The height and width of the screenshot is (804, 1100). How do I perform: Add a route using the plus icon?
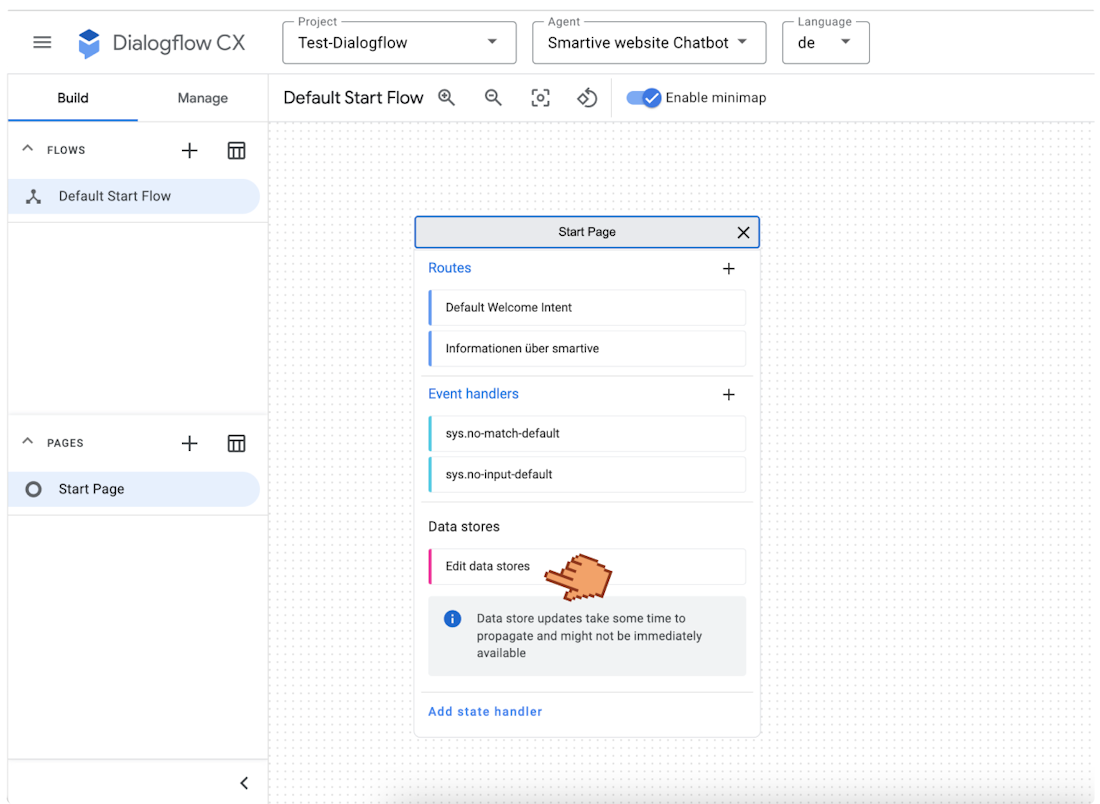click(x=729, y=269)
